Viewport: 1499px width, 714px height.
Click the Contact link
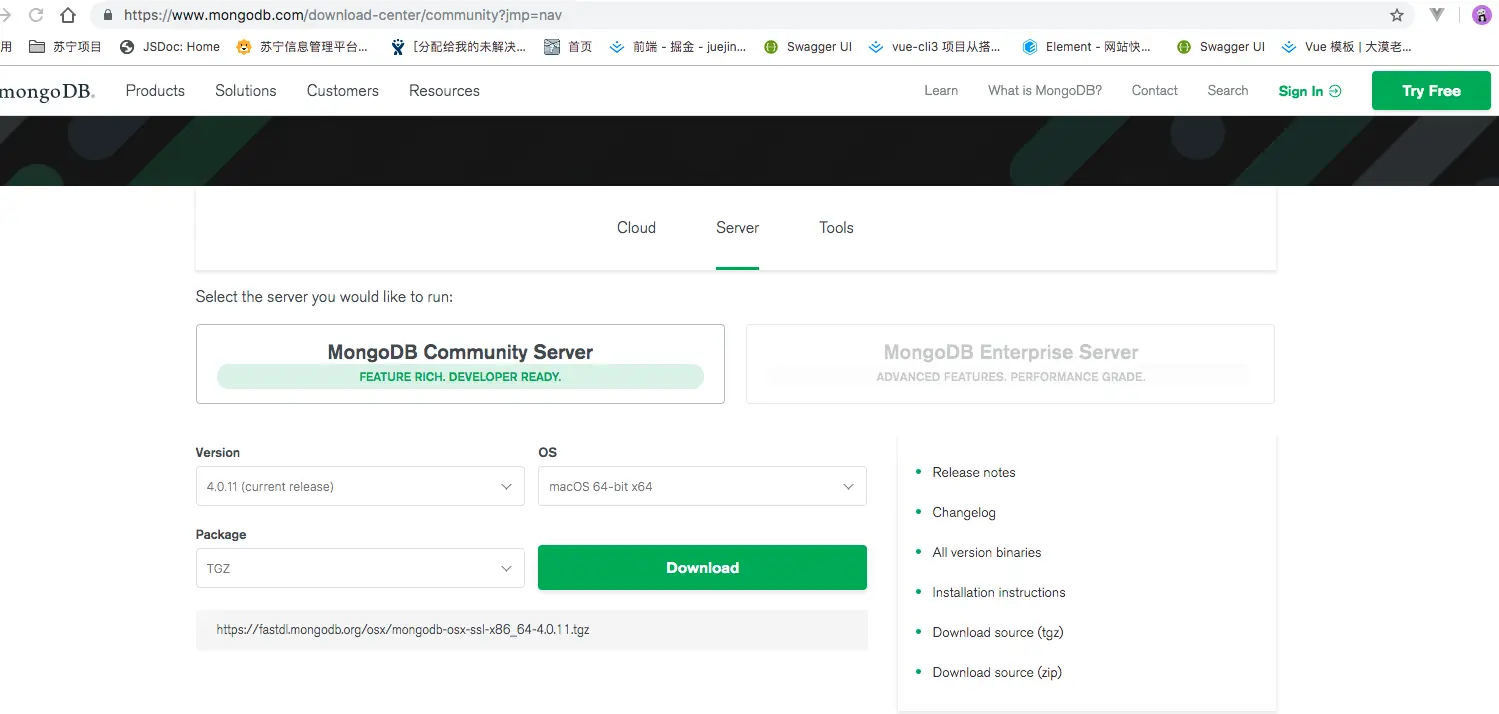[x=1155, y=91]
